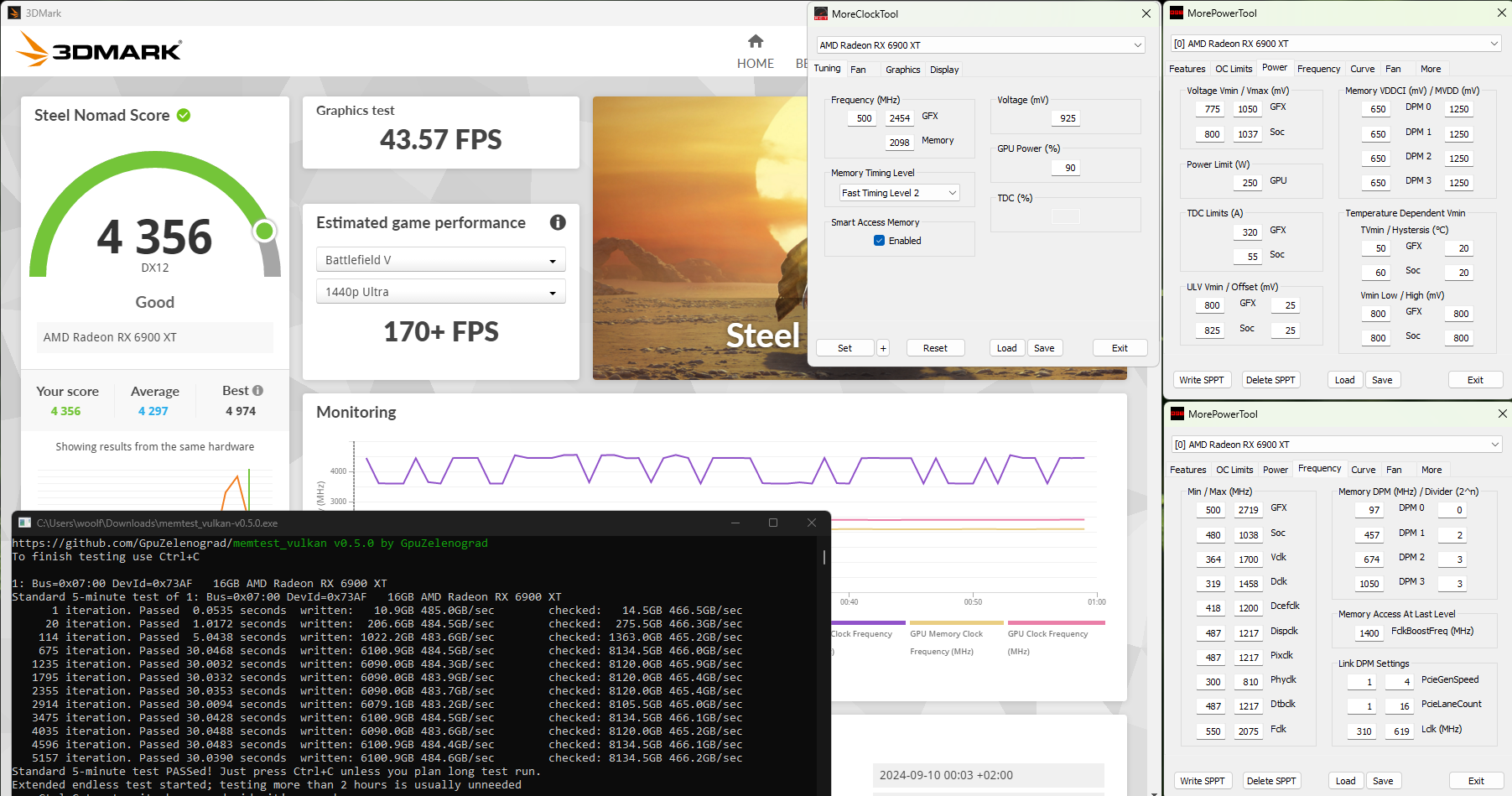The height and width of the screenshot is (796, 1512).
Task: Click Save in the MoreClockTool window
Action: coord(1044,348)
